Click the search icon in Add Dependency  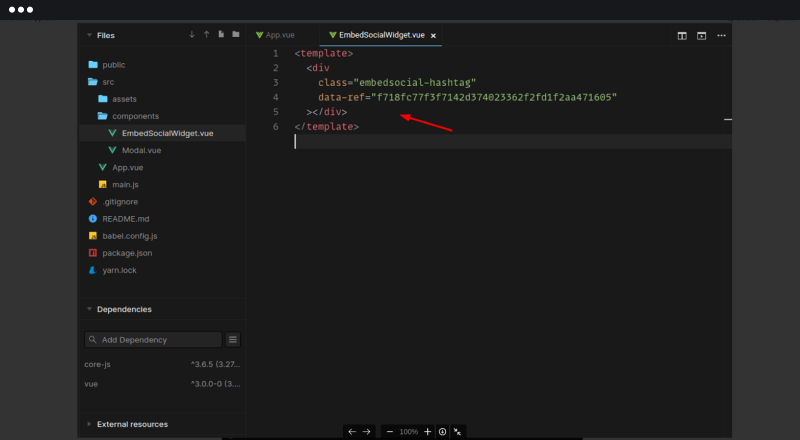[x=92, y=339]
